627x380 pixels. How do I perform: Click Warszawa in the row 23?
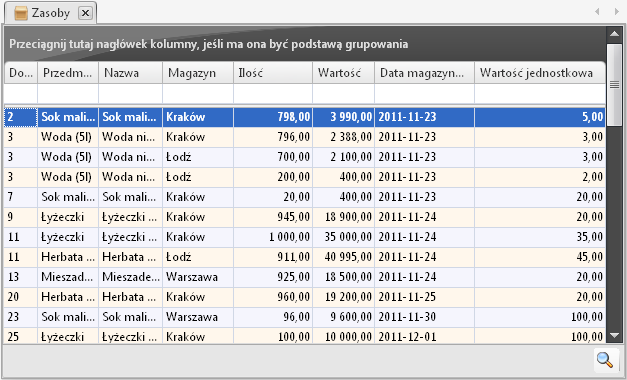point(198,317)
